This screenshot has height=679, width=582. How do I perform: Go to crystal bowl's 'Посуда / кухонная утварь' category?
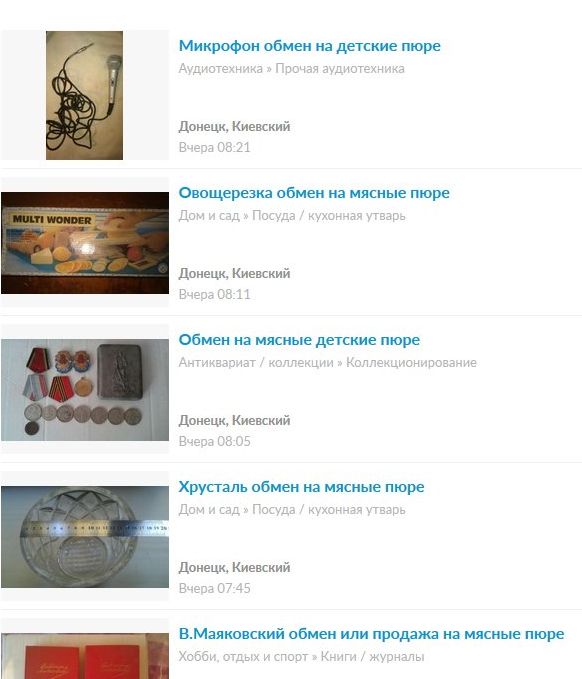[329, 509]
